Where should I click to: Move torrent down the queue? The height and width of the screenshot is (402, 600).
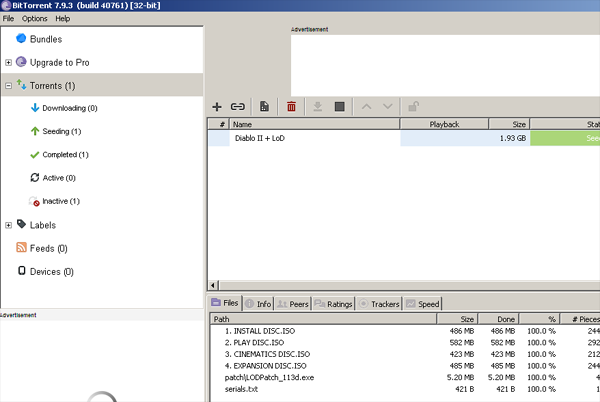388,106
